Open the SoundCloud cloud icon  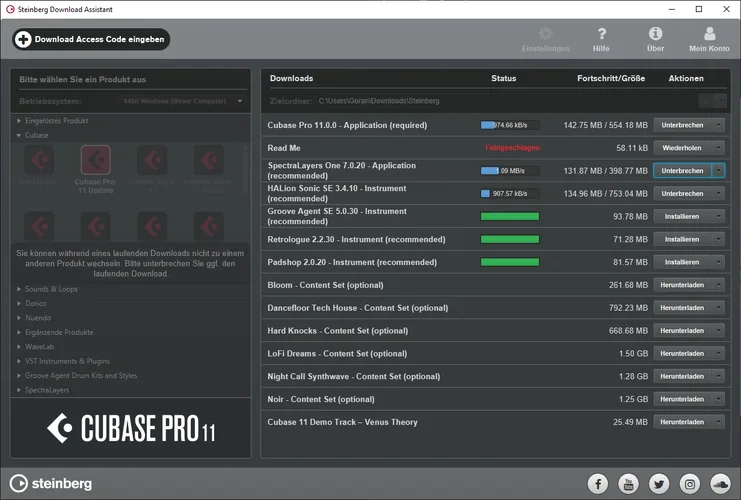coord(719,484)
